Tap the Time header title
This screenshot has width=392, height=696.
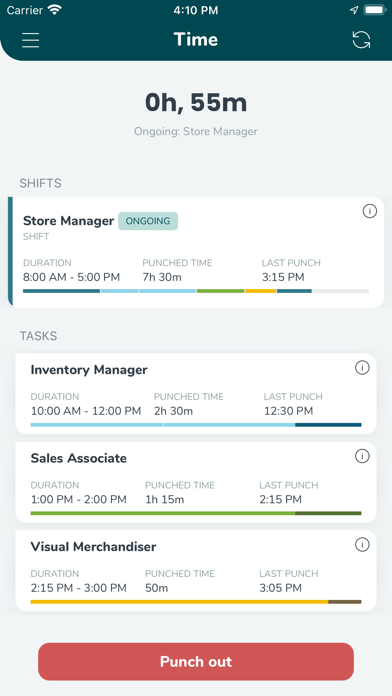point(196,40)
